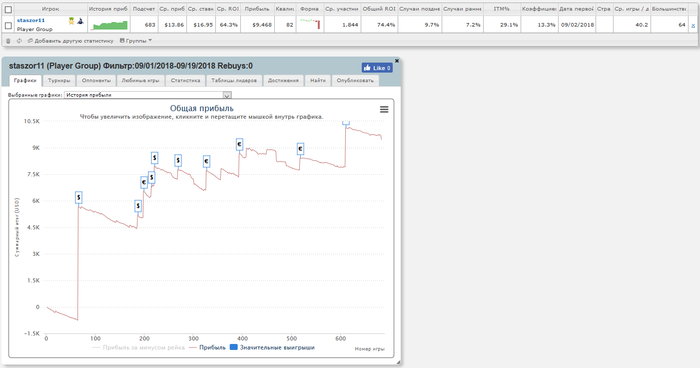Click the Общая прибыль chart title
The image size is (700, 368).
201,108
